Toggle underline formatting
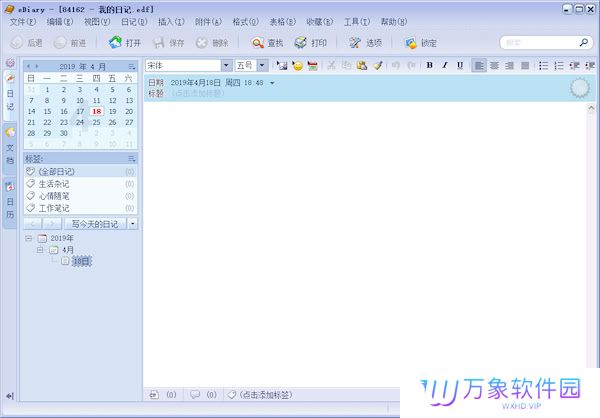This screenshot has height=418, width=600. [x=460, y=65]
